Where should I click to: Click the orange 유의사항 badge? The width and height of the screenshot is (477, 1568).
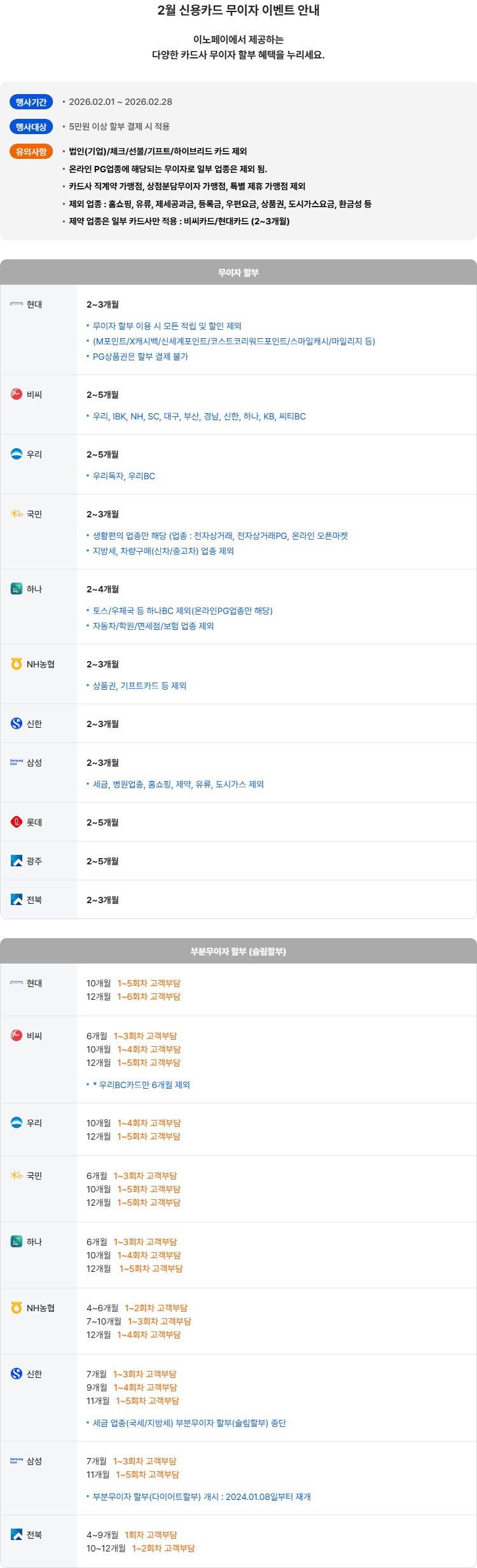pos(31,151)
